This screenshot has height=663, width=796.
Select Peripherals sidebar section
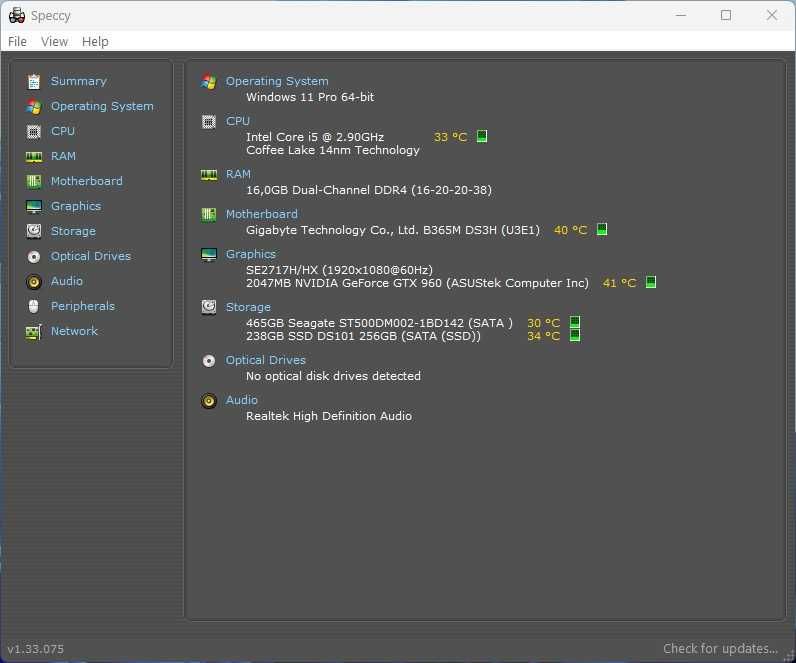tap(83, 306)
